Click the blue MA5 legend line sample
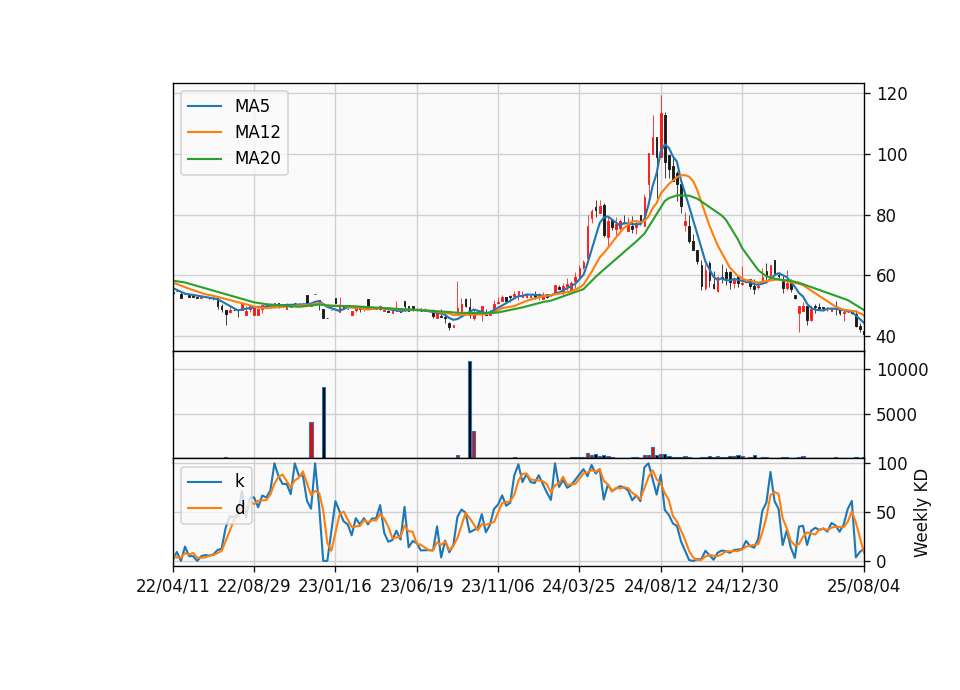Screen dimensions: 960x690 point(204,106)
